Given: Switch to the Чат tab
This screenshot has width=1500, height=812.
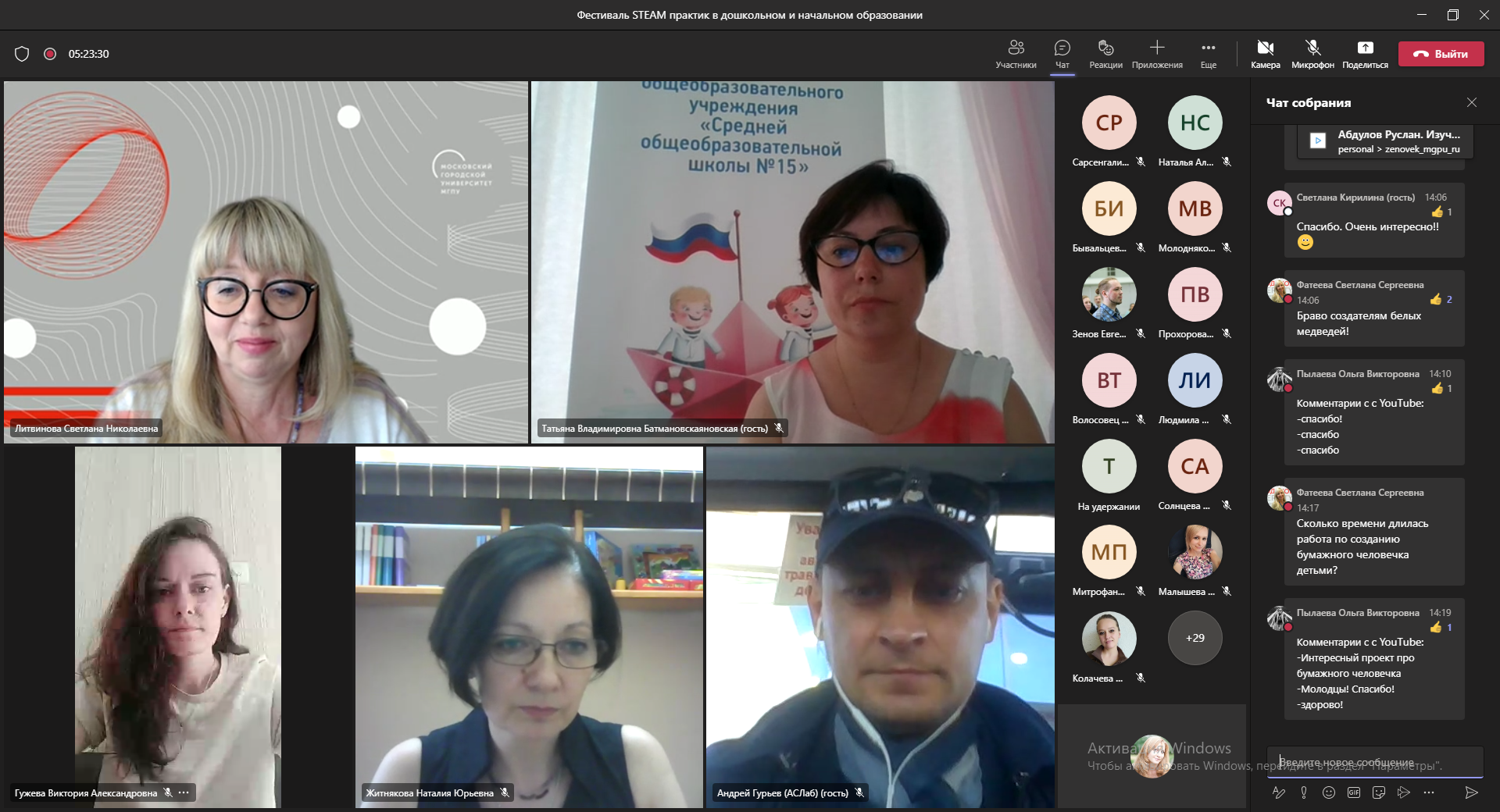Looking at the screenshot, I should 1062,54.
